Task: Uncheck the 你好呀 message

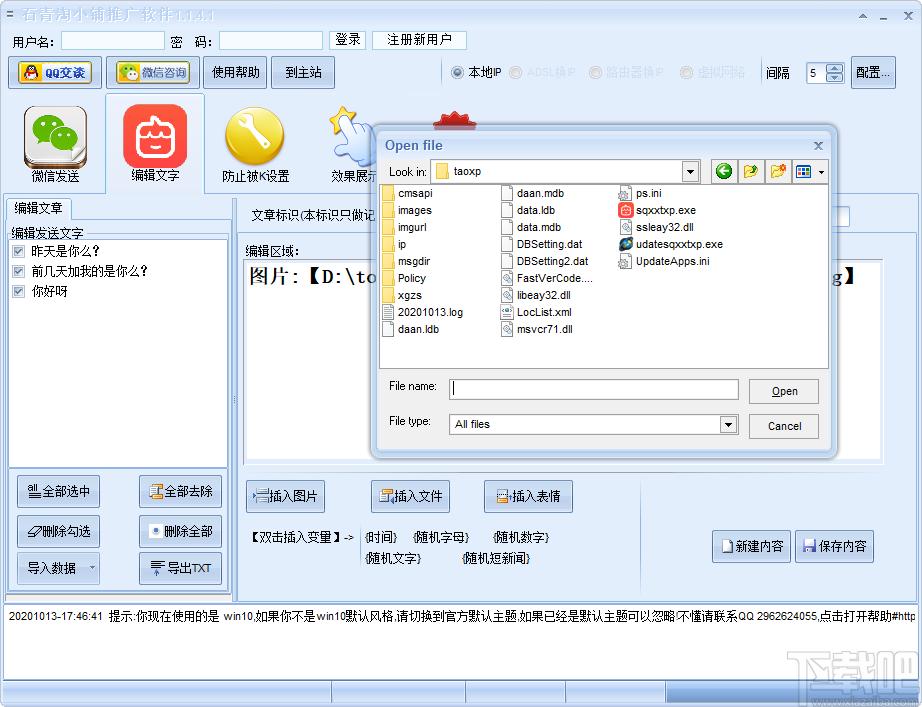Action: pyautogui.click(x=18, y=292)
